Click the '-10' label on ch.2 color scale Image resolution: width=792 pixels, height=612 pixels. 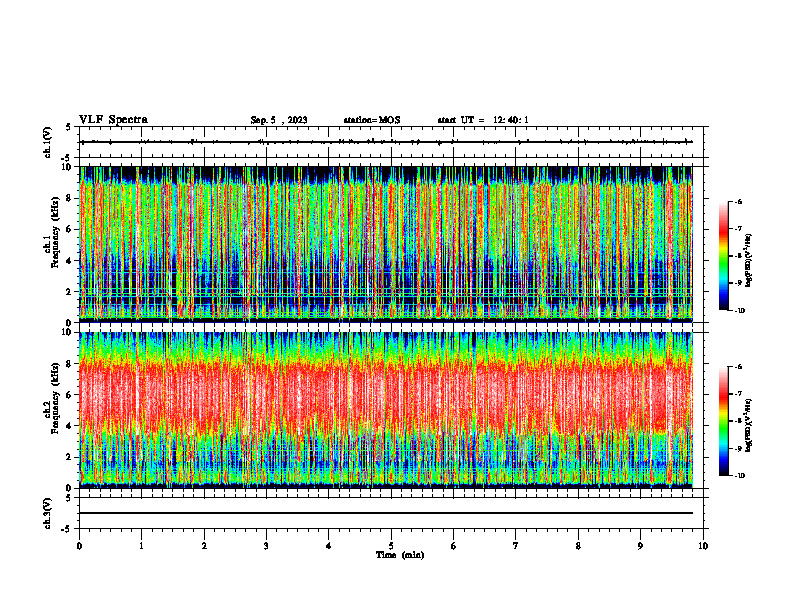point(740,476)
